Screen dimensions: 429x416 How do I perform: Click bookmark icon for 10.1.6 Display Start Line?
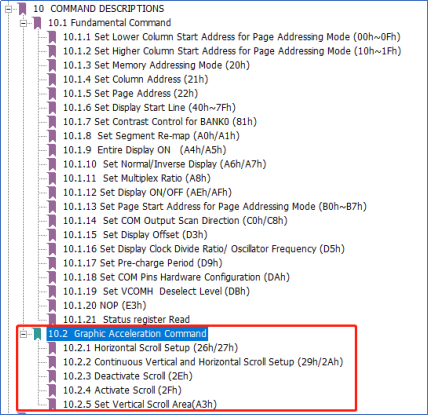click(52, 108)
